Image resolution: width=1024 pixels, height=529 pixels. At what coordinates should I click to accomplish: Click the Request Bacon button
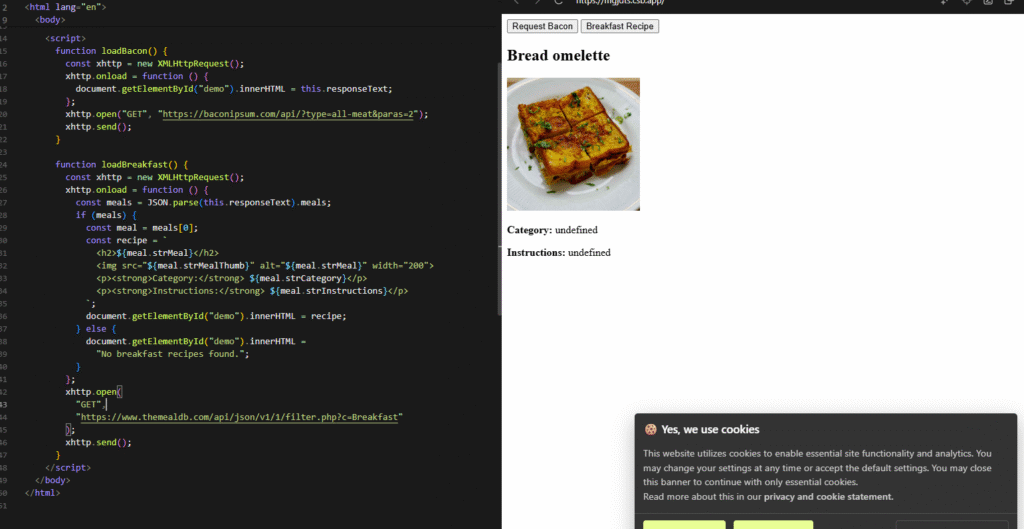click(x=542, y=26)
